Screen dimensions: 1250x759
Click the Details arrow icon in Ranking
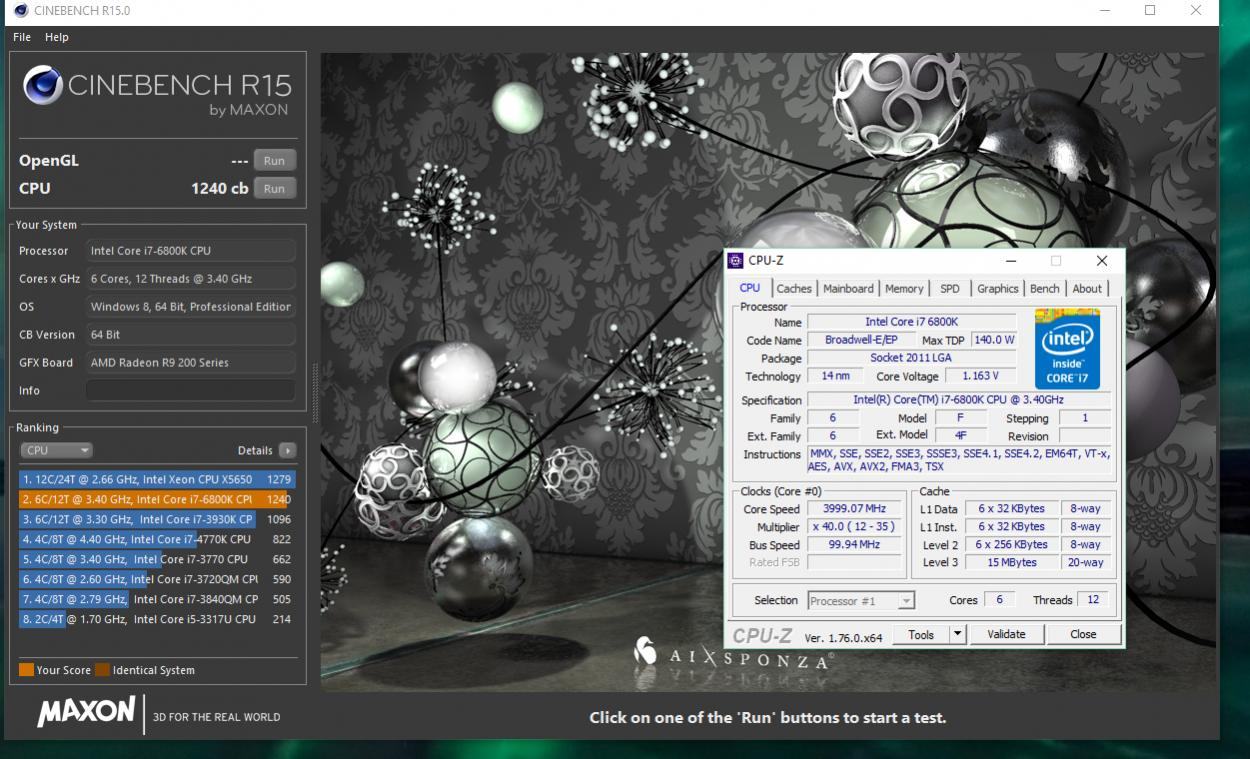288,451
